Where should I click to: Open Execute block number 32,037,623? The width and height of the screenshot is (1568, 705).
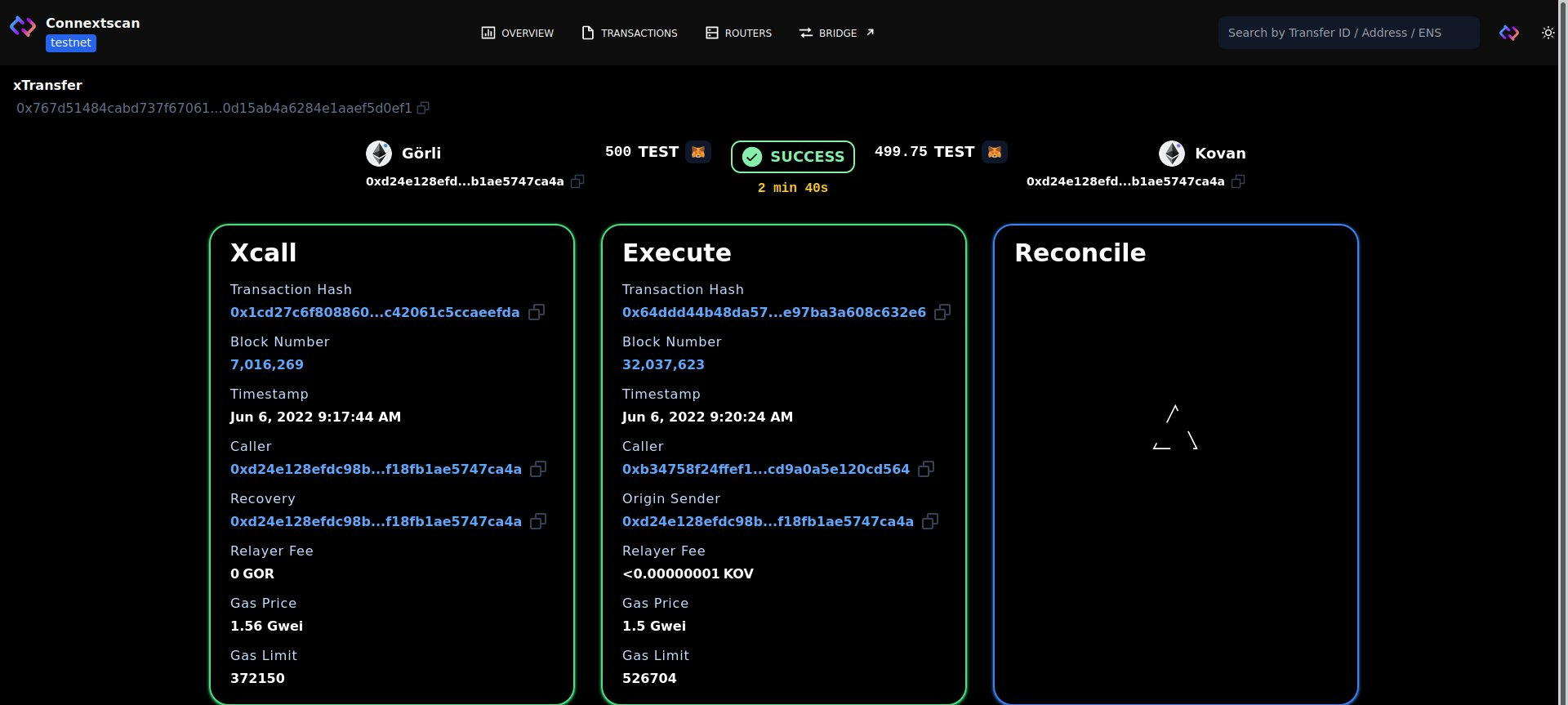click(663, 364)
